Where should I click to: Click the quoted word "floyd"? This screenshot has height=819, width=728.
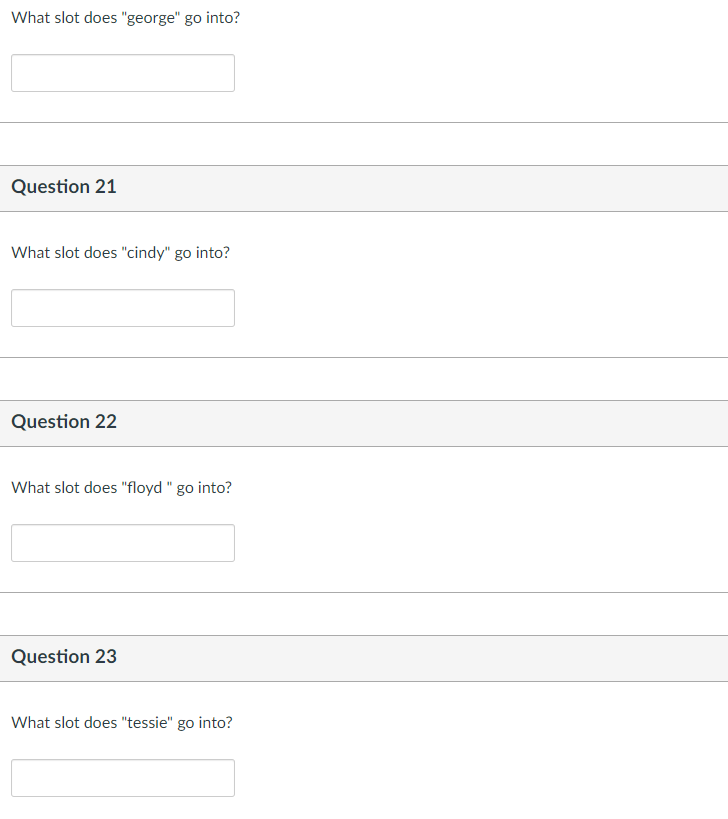coord(145,488)
